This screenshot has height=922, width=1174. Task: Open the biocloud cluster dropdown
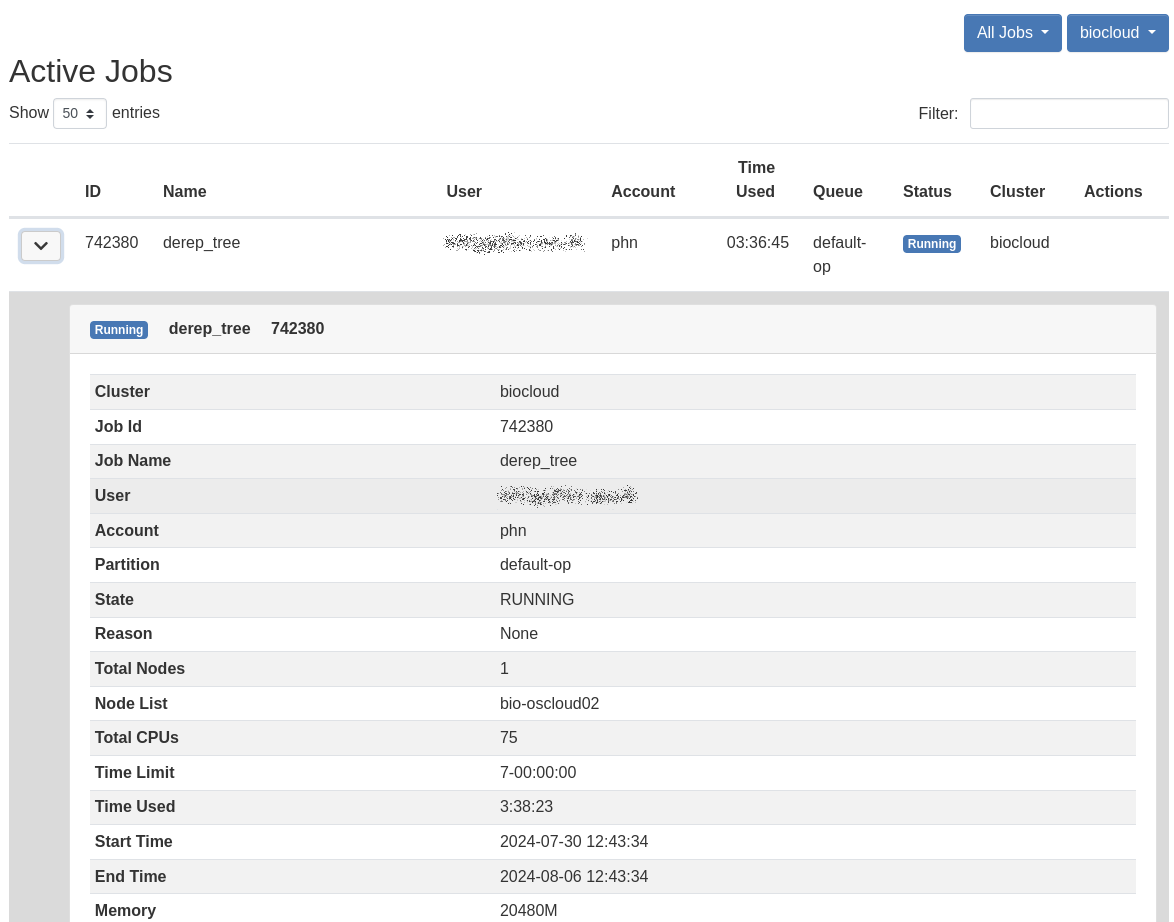1117,33
